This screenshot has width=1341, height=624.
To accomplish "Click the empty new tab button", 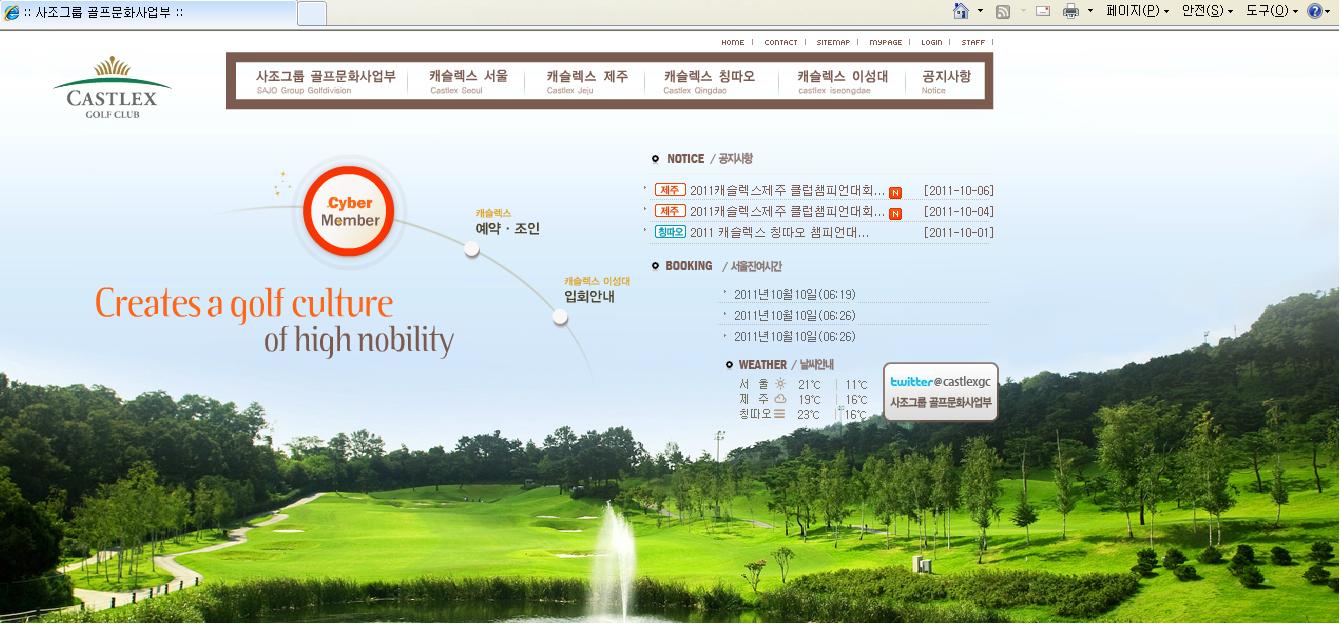I will [312, 13].
